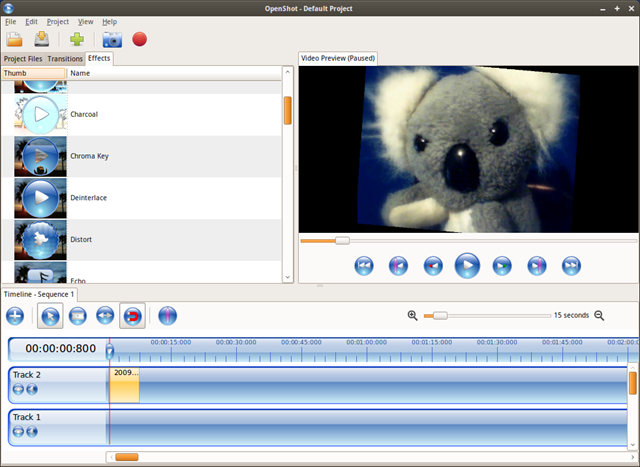The width and height of the screenshot is (640, 467).
Task: Take a snapshot with the camera icon
Action: (112, 40)
